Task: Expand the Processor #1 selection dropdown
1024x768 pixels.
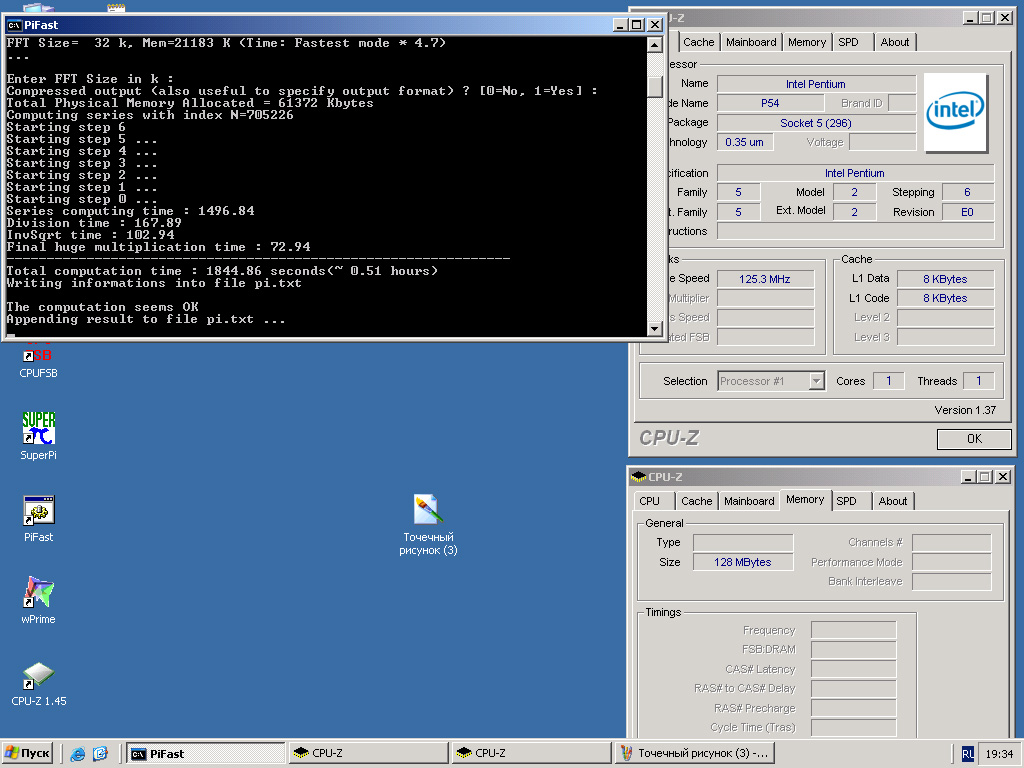Action: coord(816,381)
